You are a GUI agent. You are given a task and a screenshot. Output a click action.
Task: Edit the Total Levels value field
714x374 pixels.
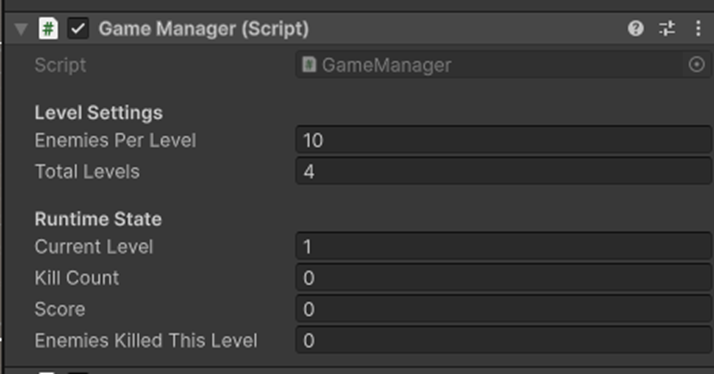click(x=504, y=172)
